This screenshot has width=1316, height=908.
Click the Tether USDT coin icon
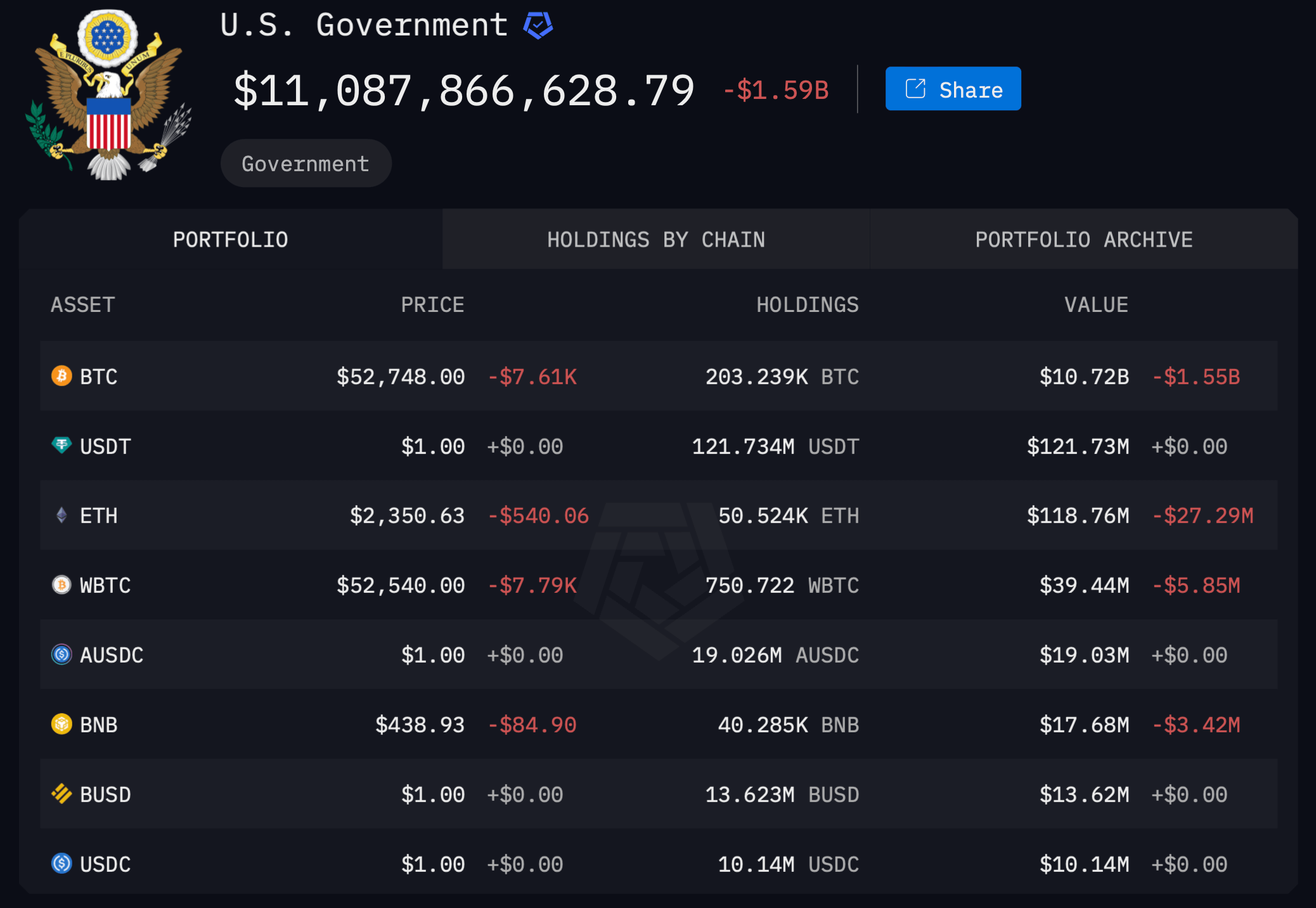click(x=61, y=445)
